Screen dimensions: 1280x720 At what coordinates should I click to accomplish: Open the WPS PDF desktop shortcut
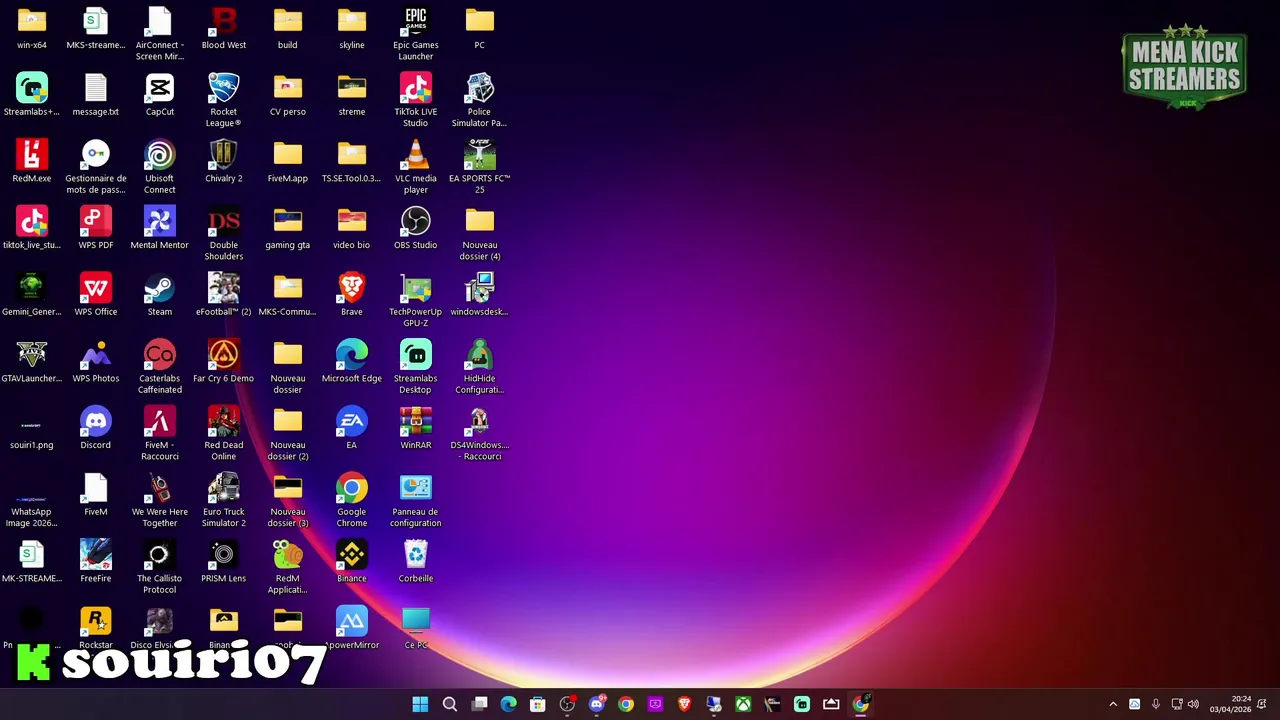[96, 227]
